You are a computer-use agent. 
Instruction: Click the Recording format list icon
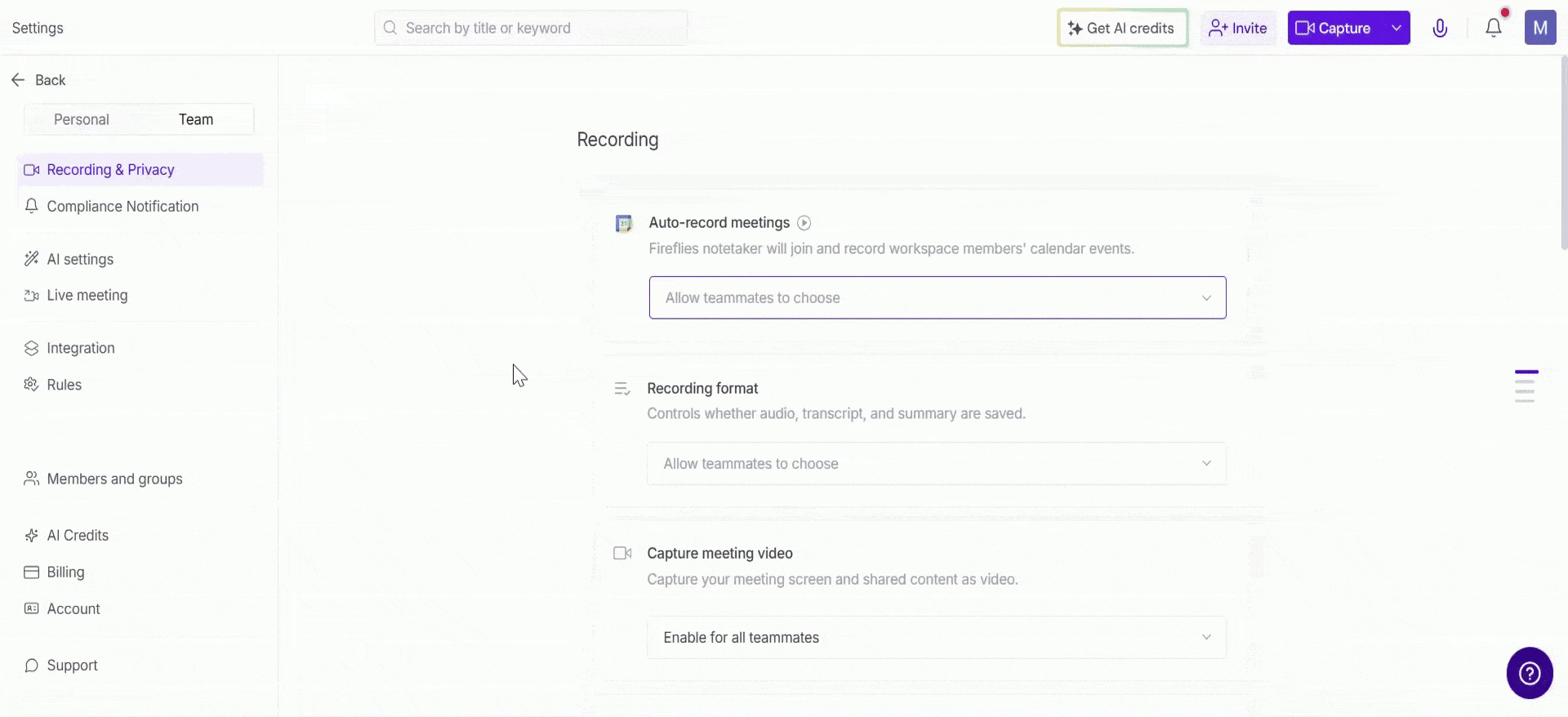(622, 389)
